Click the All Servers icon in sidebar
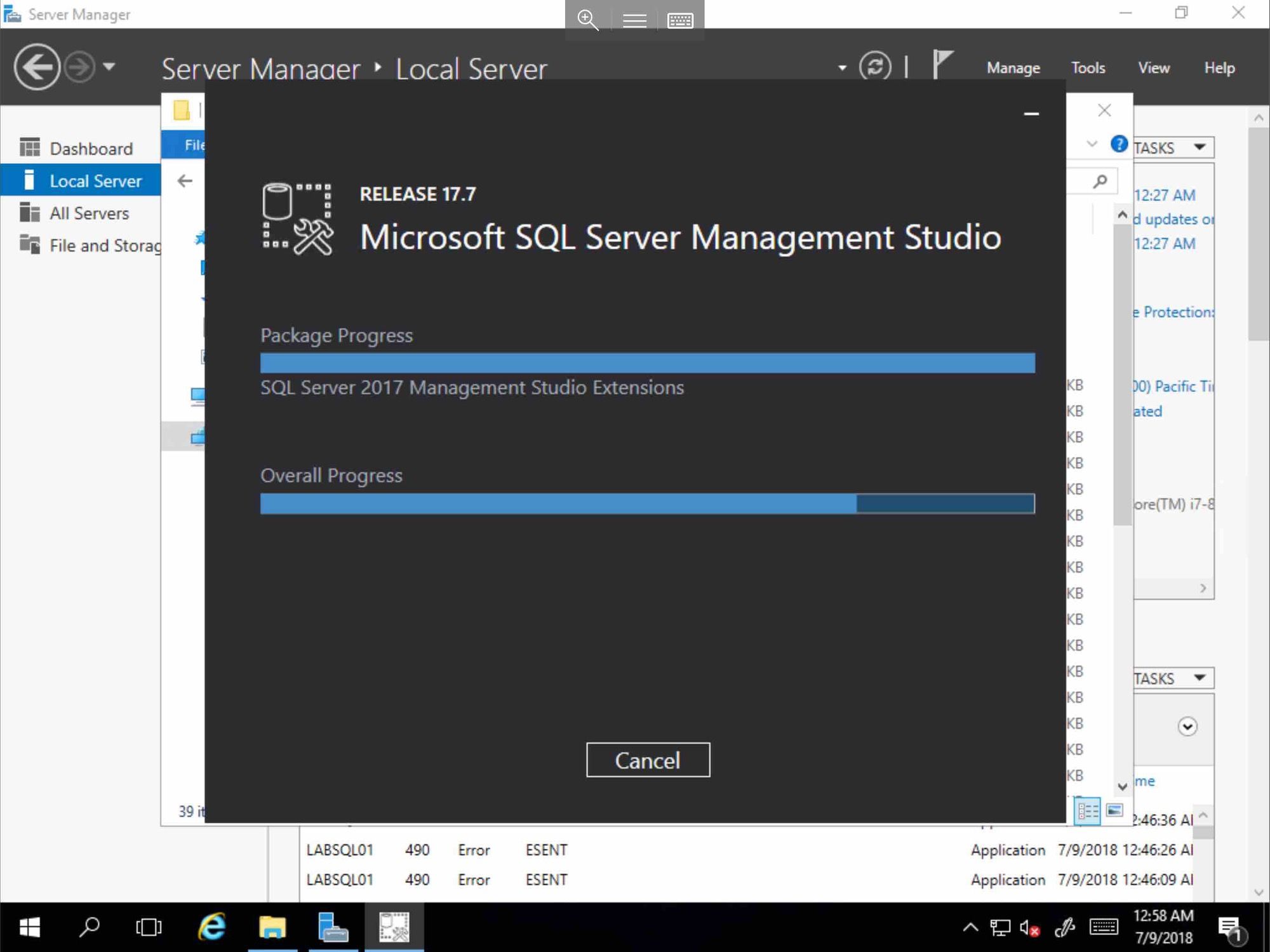 [x=29, y=212]
